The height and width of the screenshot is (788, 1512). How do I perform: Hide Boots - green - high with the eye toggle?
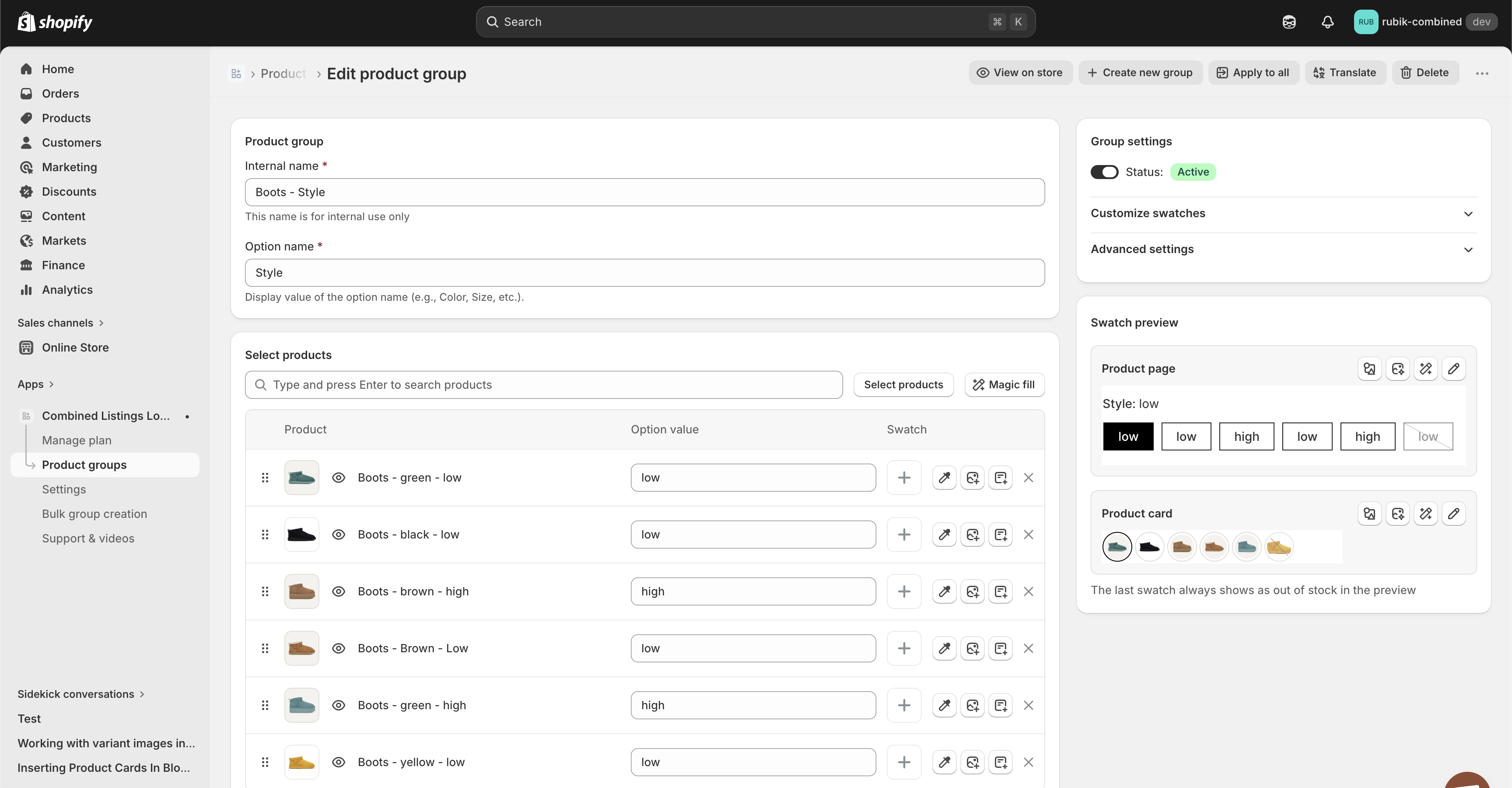point(339,705)
